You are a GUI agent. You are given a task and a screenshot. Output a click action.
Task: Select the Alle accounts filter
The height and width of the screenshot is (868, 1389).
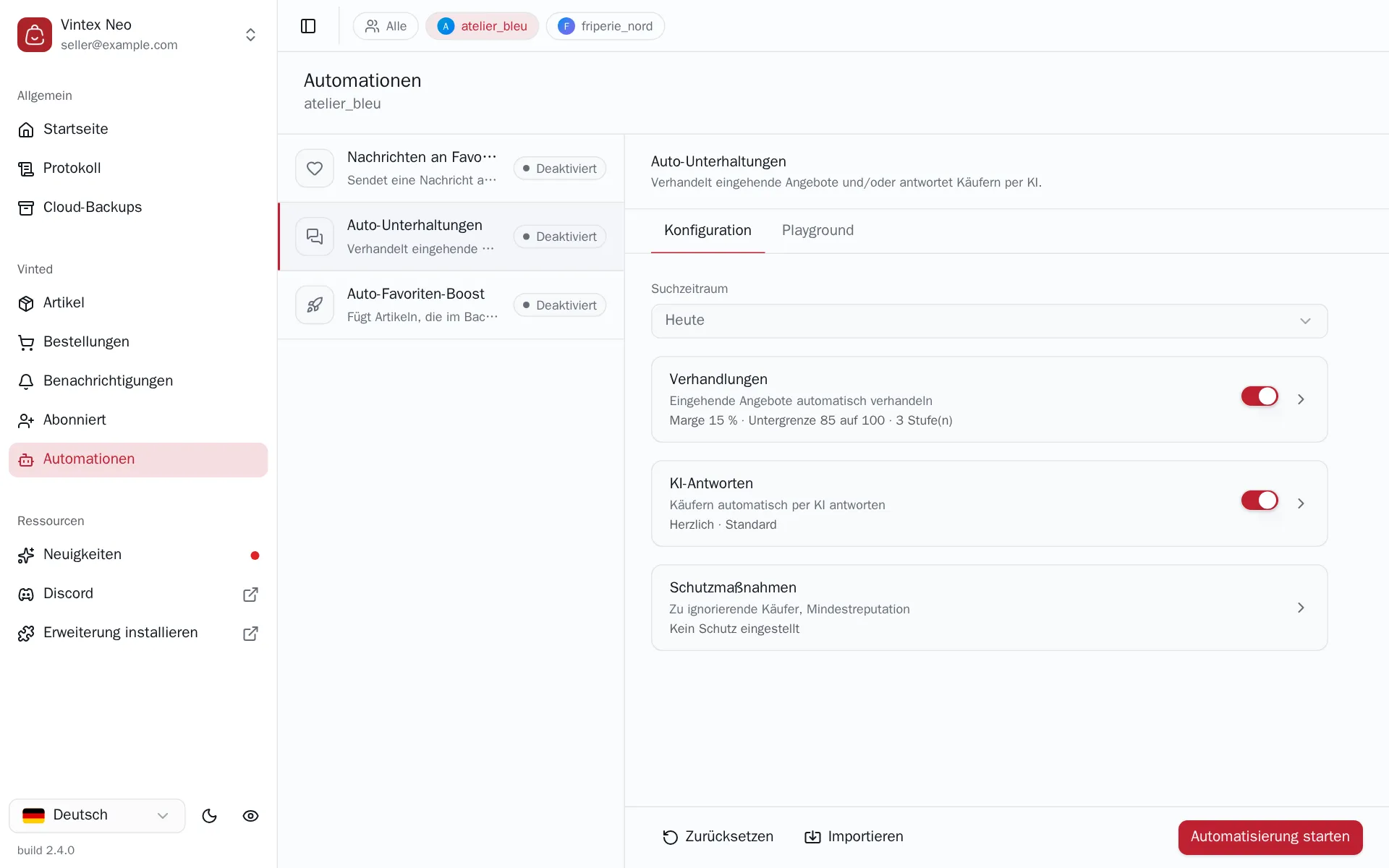click(x=386, y=26)
